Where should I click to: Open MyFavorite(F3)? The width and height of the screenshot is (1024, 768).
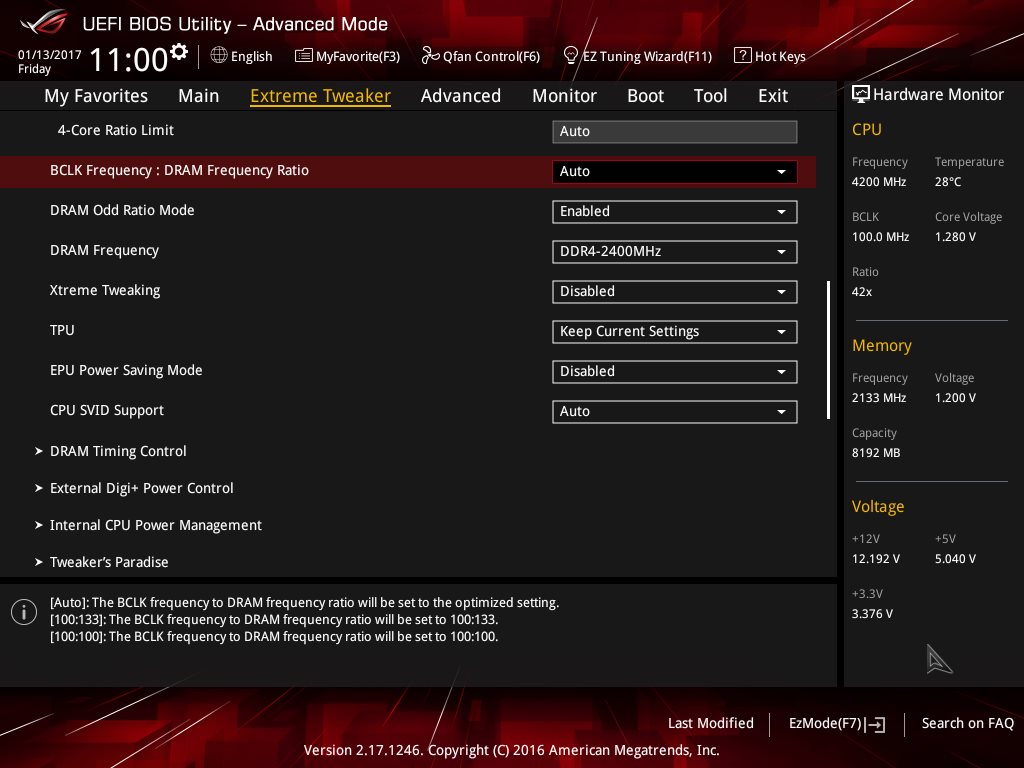tap(347, 56)
